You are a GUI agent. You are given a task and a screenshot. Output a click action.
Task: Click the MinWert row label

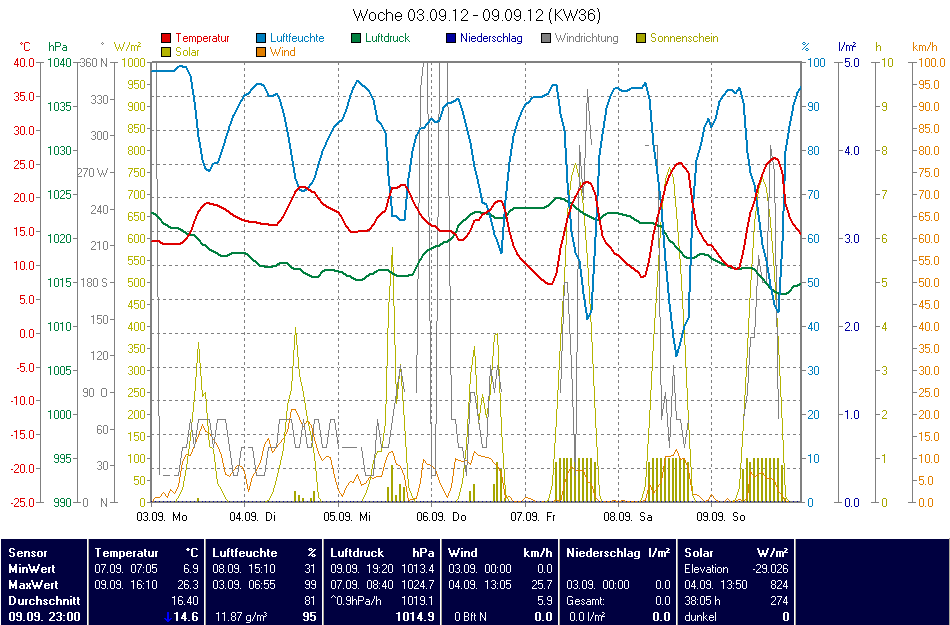click(x=32, y=569)
